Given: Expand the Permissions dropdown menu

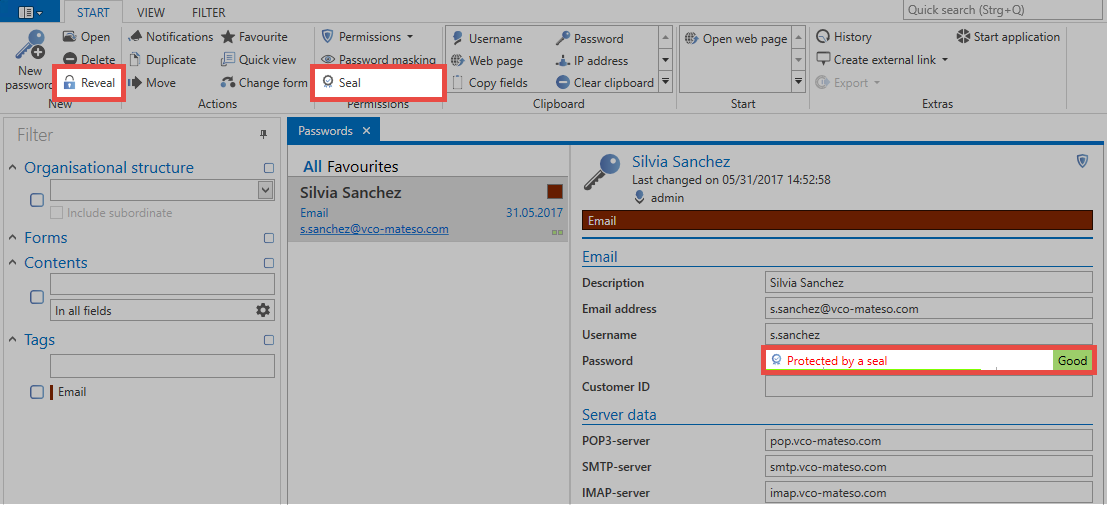Looking at the screenshot, I should pos(411,37).
